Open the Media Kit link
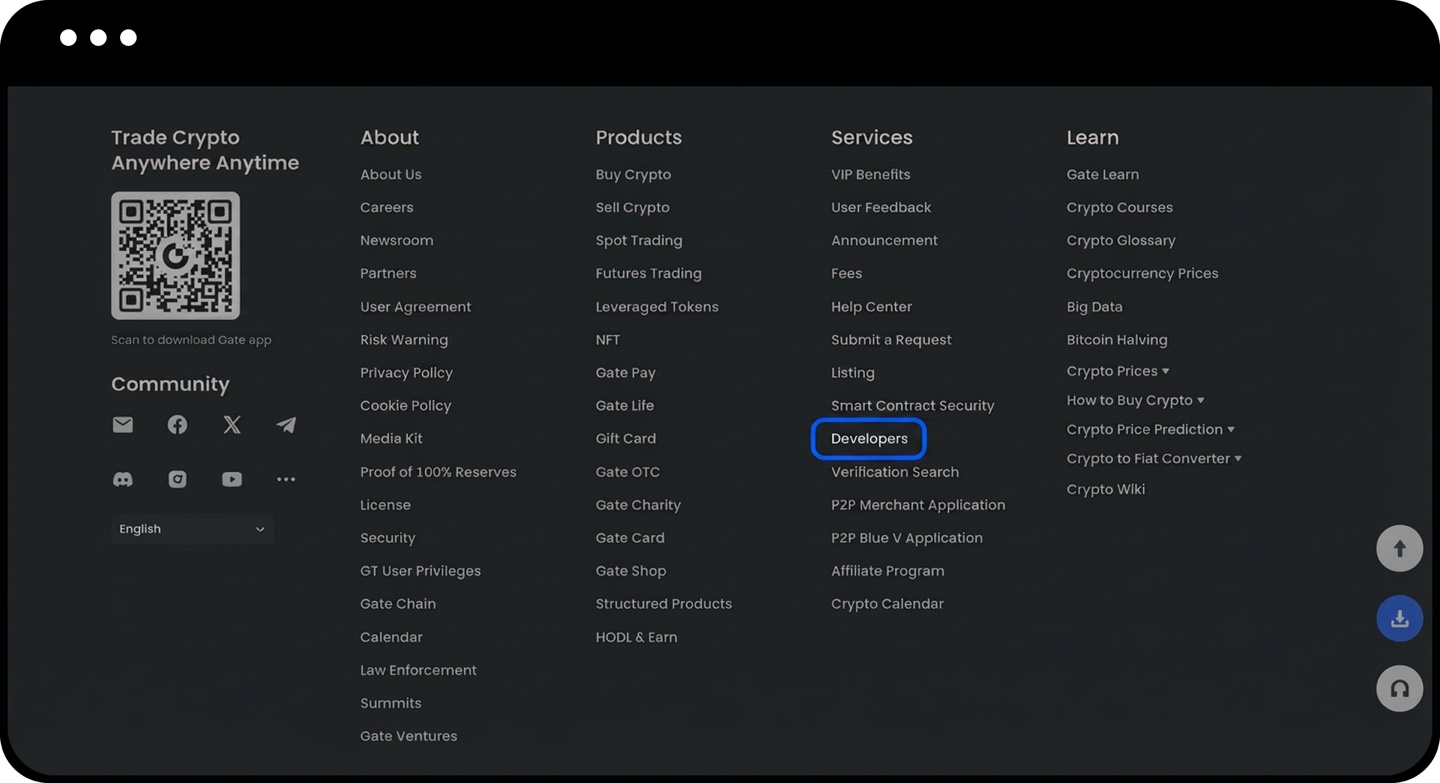 click(x=391, y=439)
